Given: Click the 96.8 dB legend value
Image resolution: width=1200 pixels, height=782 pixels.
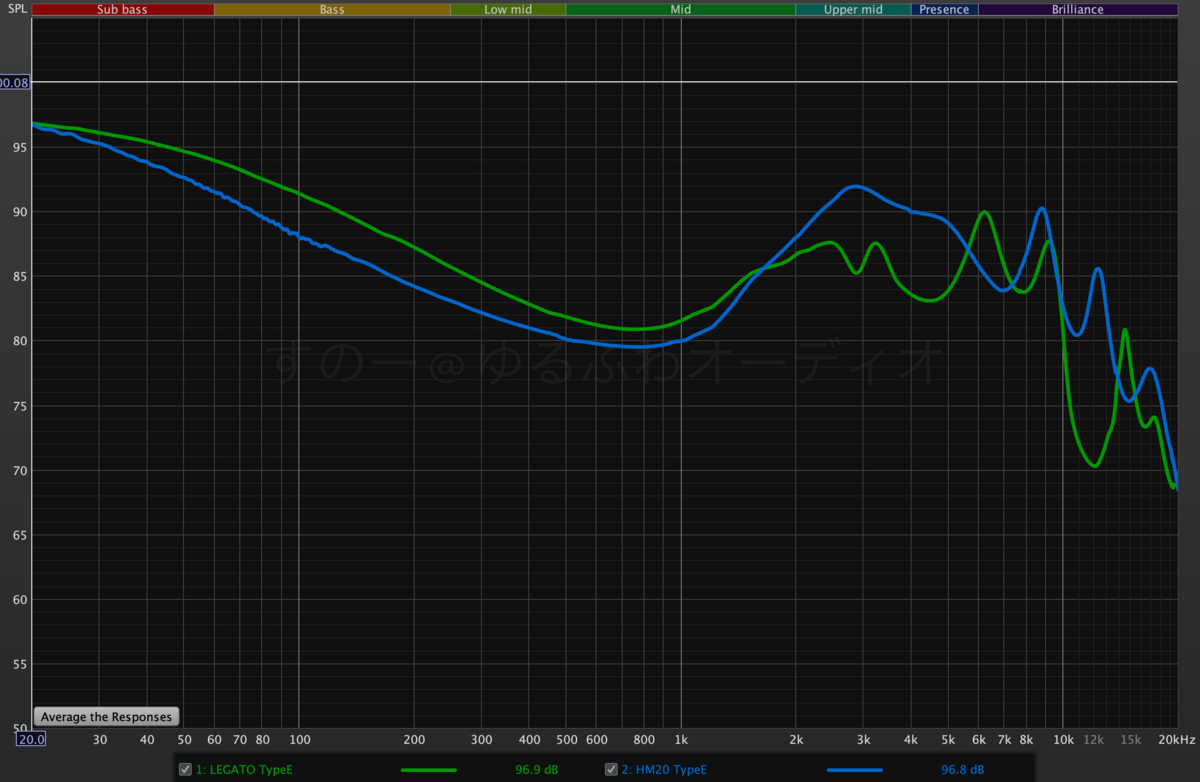Looking at the screenshot, I should coord(962,770).
